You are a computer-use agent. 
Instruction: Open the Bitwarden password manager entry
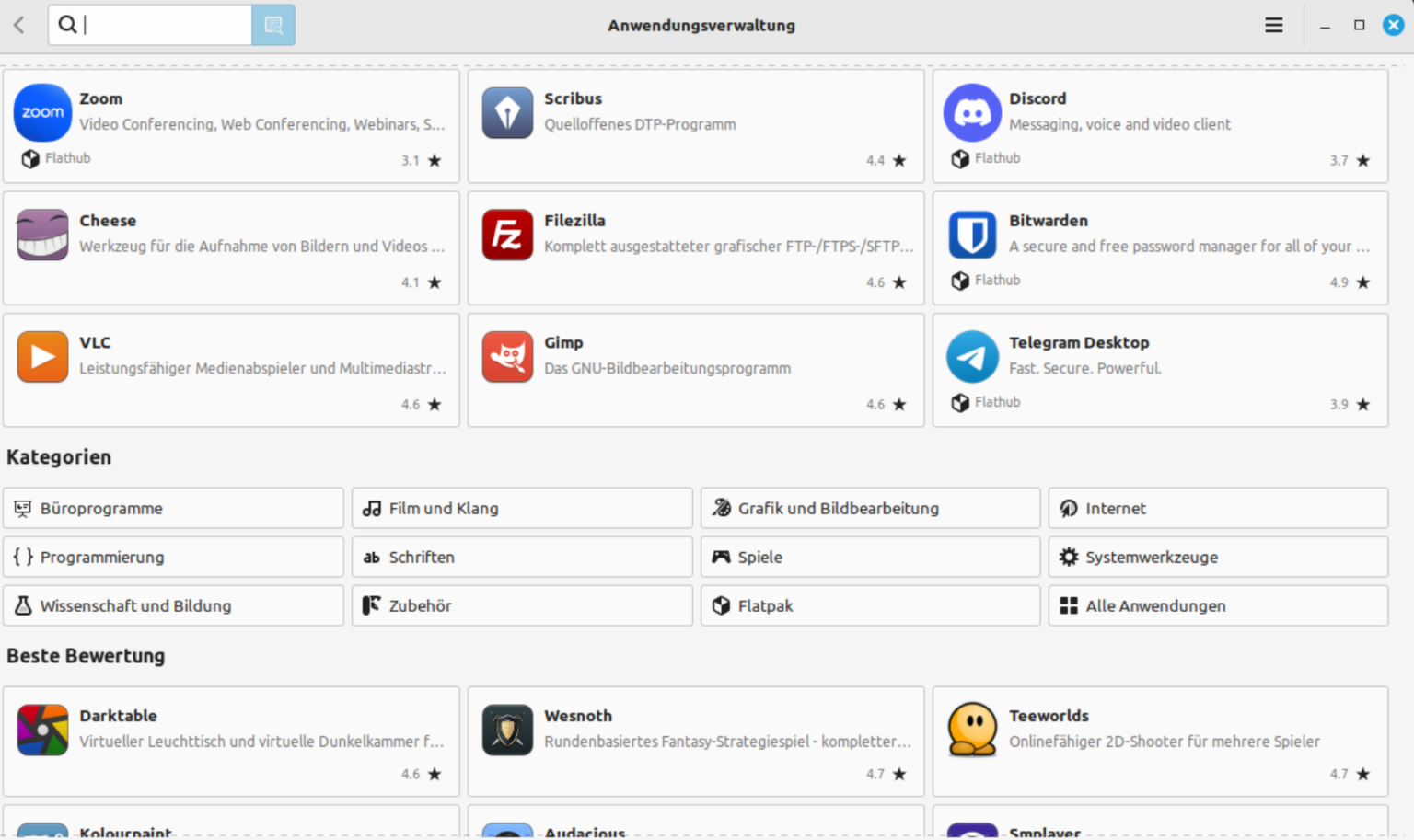pyautogui.click(x=1160, y=248)
